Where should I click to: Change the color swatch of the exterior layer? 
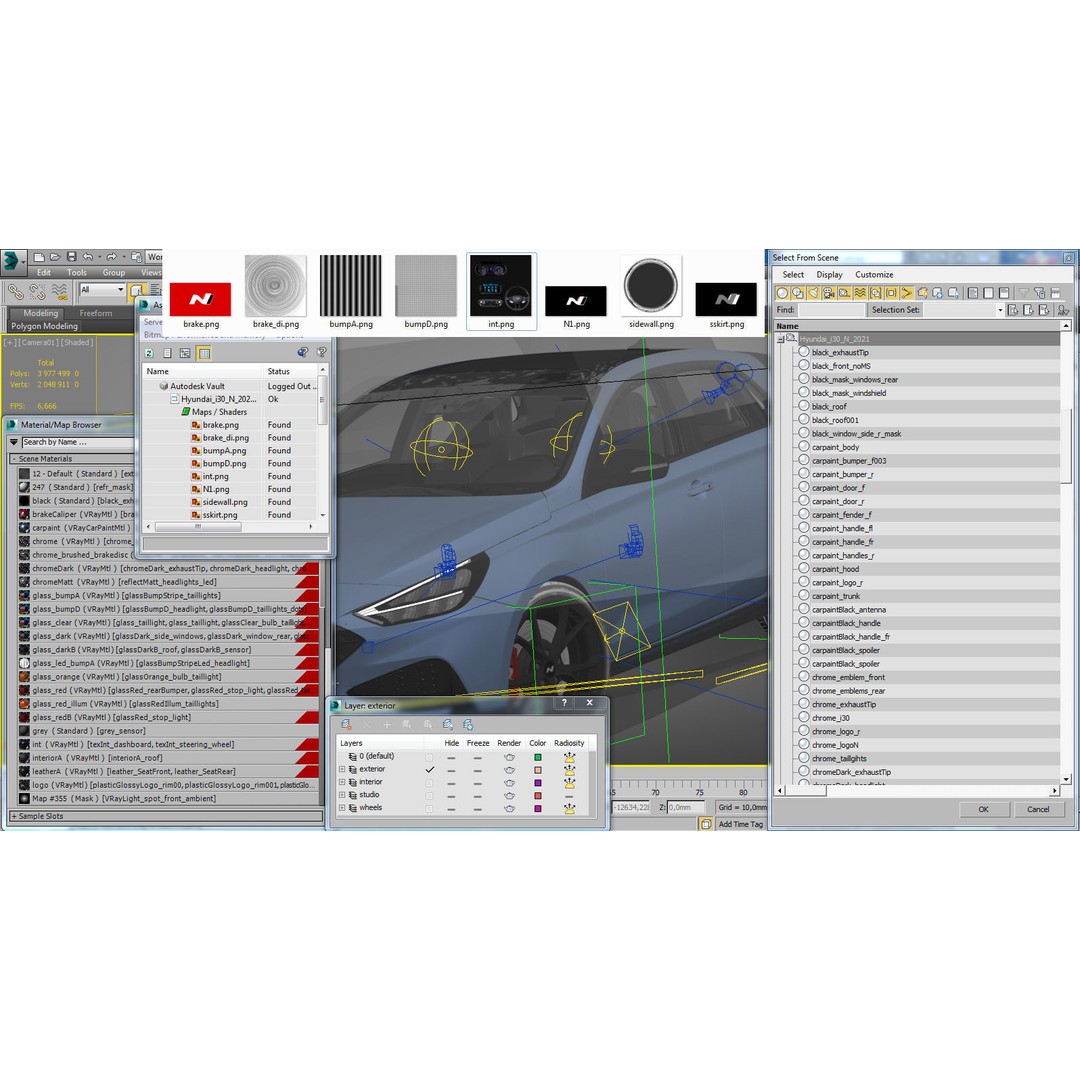point(538,770)
